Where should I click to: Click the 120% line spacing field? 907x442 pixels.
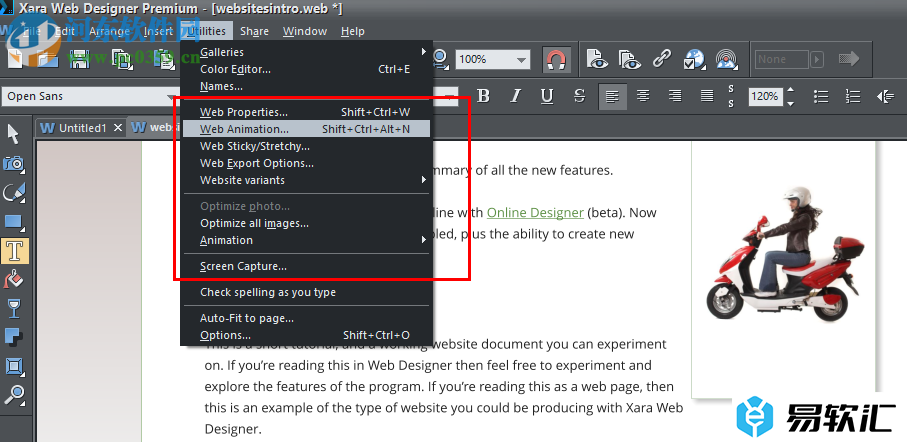(764, 96)
